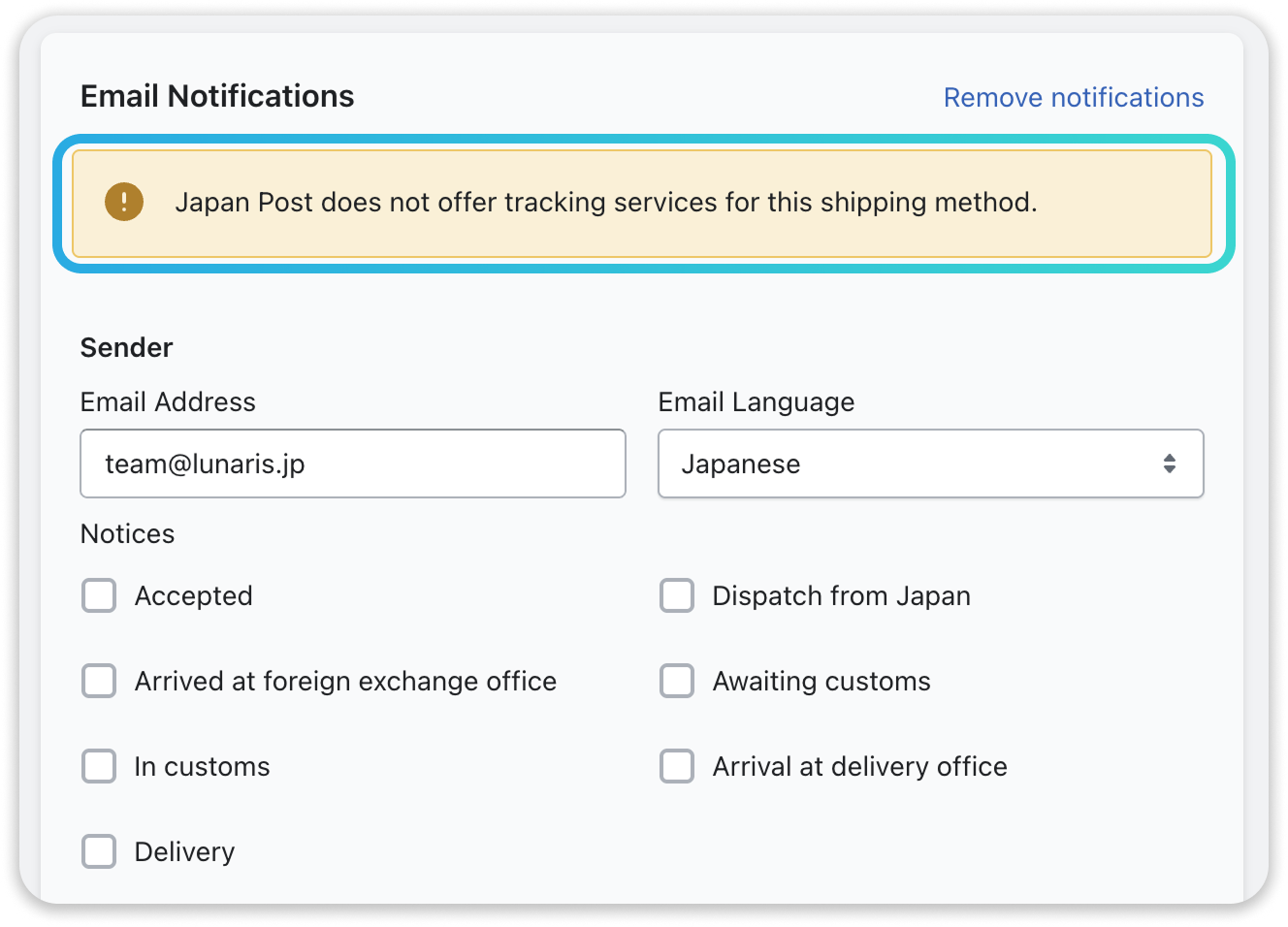This screenshot has width=1288, height=927.
Task: Click the Japan Post tracking warning message text
Action: pos(605,202)
